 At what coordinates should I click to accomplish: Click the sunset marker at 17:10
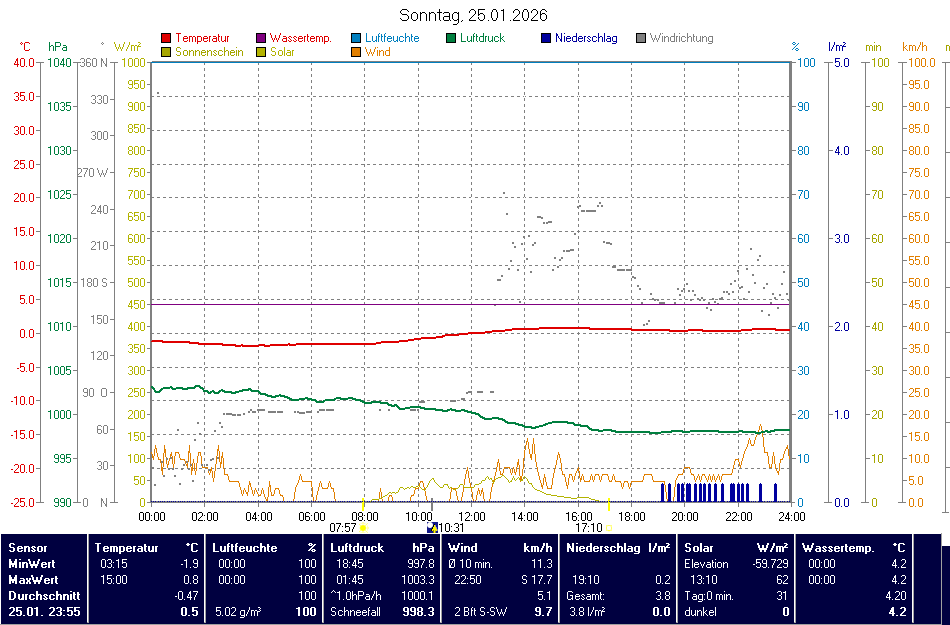point(608,527)
